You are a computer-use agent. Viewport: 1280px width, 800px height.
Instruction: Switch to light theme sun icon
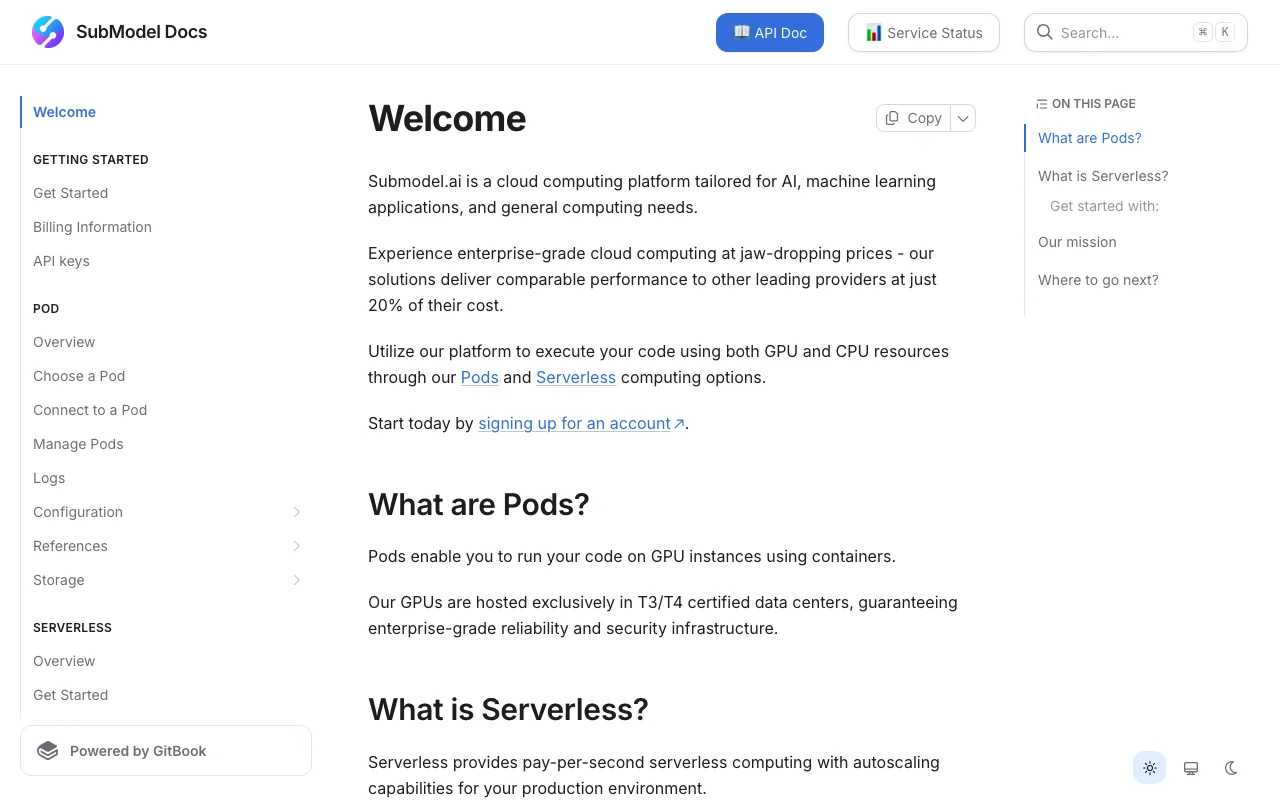(x=1150, y=768)
